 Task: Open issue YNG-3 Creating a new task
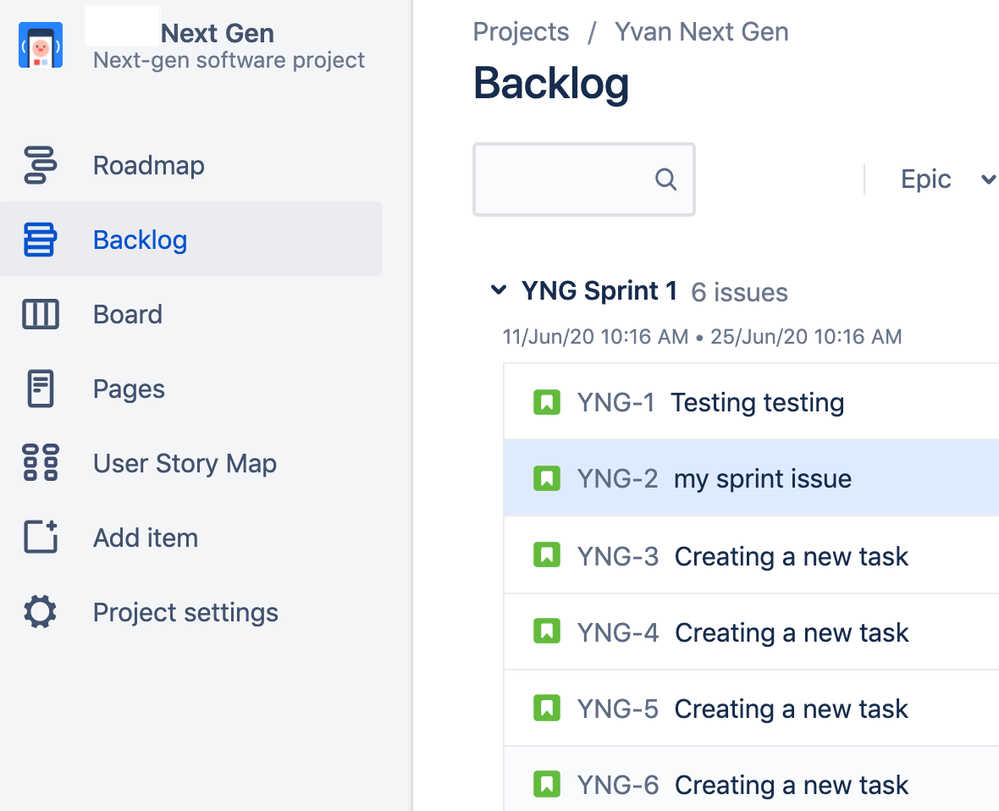coord(751,556)
